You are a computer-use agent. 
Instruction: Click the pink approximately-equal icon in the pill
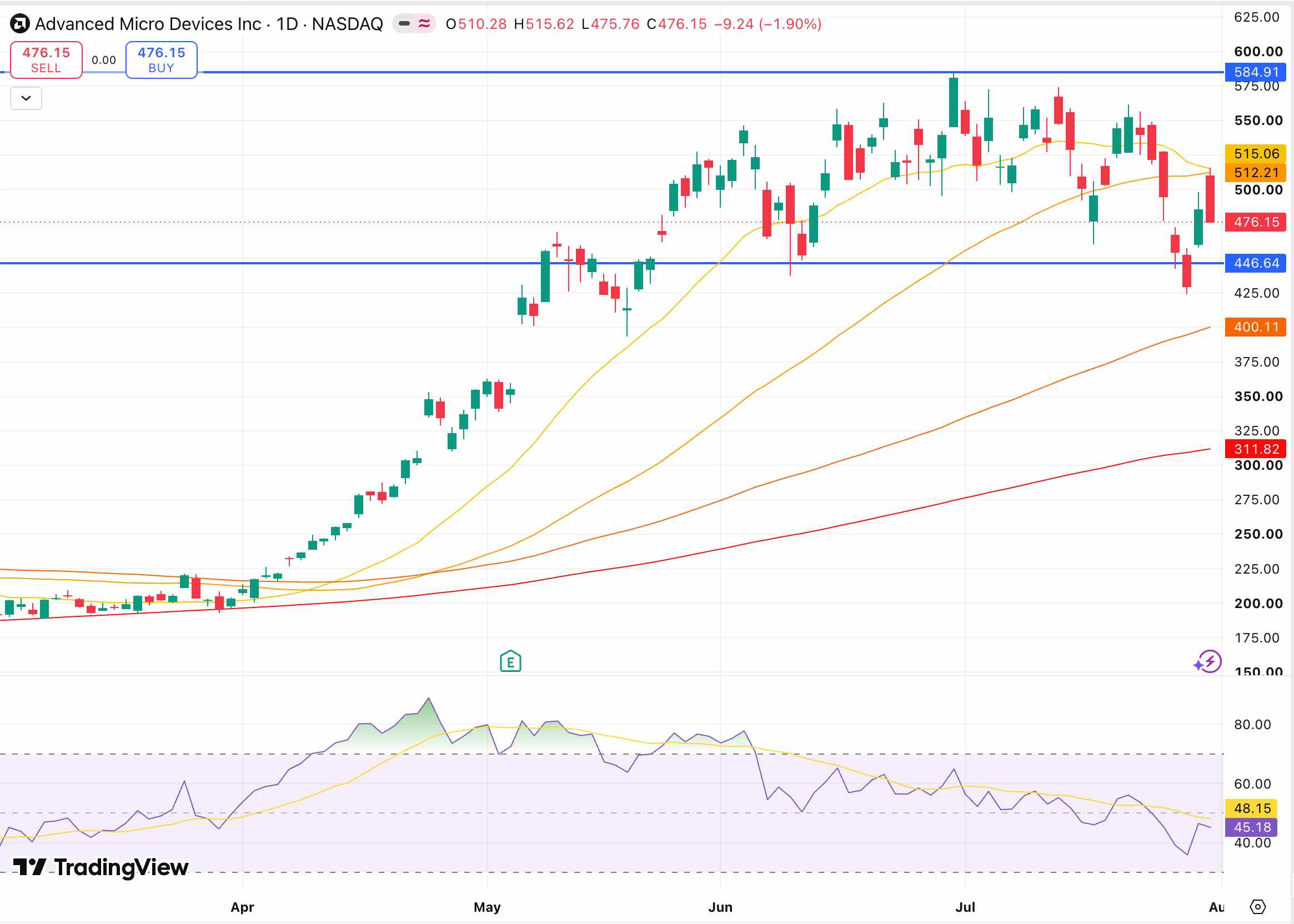coord(424,23)
